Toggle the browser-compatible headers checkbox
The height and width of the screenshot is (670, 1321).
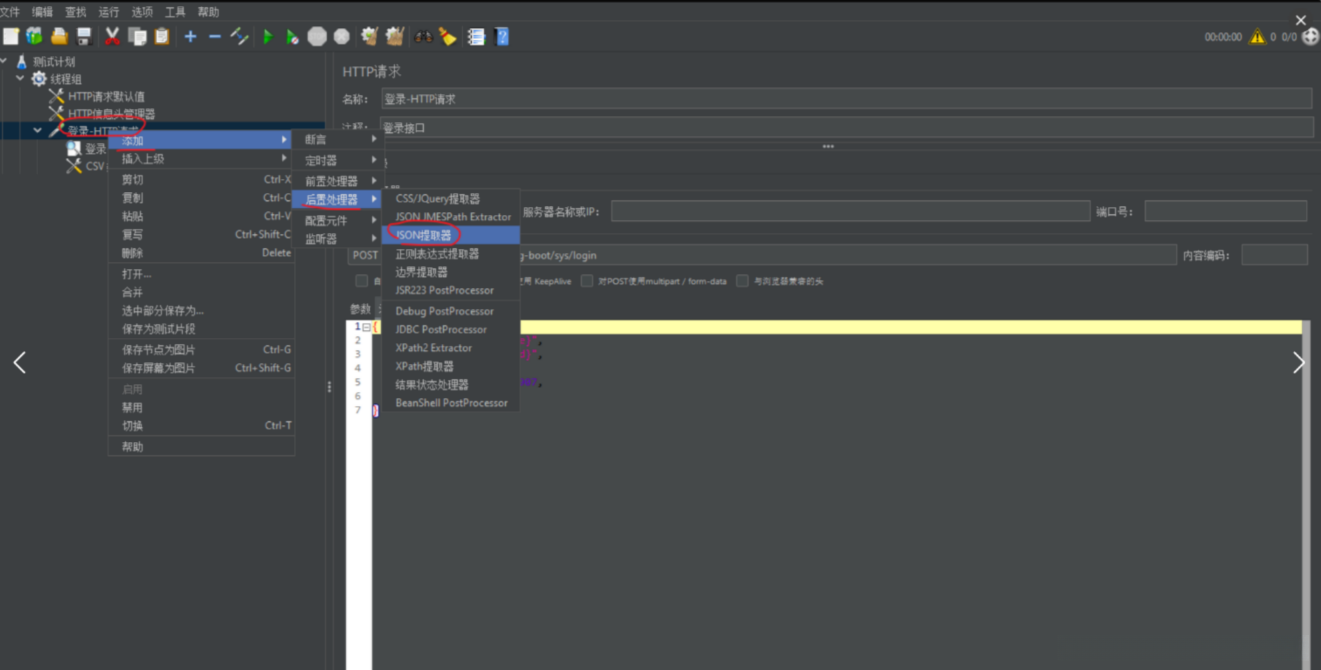pyautogui.click(x=742, y=282)
